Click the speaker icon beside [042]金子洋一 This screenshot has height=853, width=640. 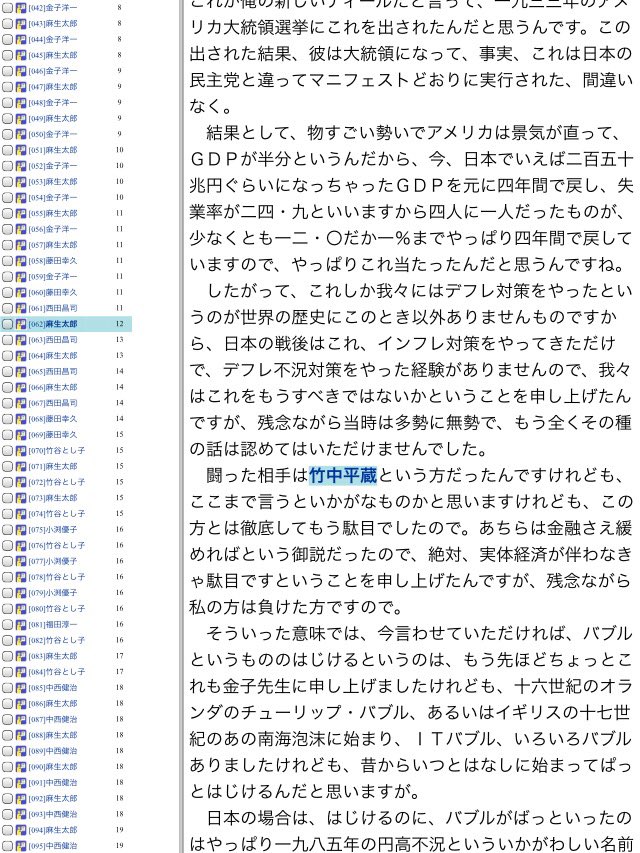[21, 8]
